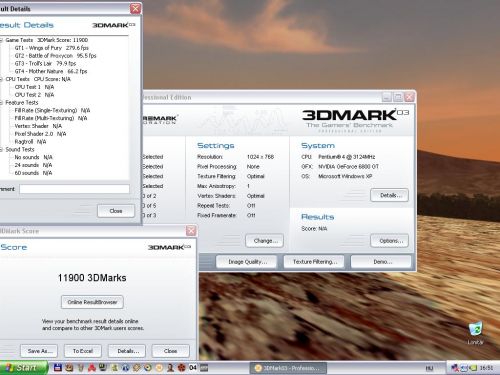Launch the blue round quick launch icon
This screenshot has height=375, width=500.
click(x=125, y=368)
